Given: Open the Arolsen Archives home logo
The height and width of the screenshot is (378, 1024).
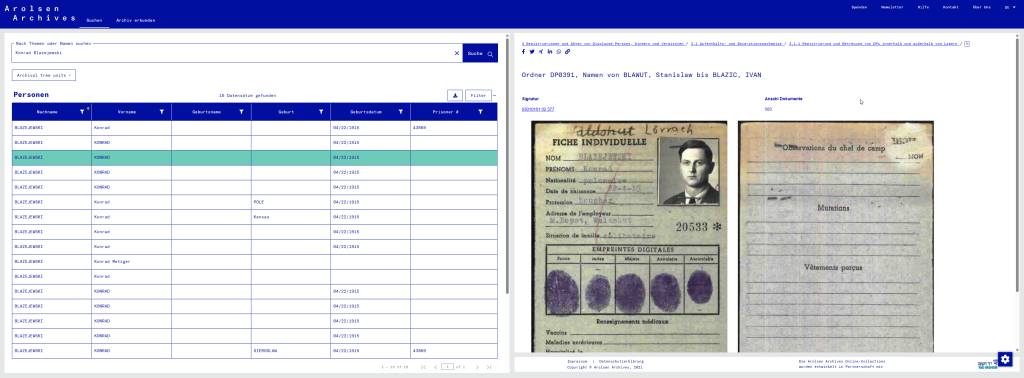Looking at the screenshot, I should (39, 14).
